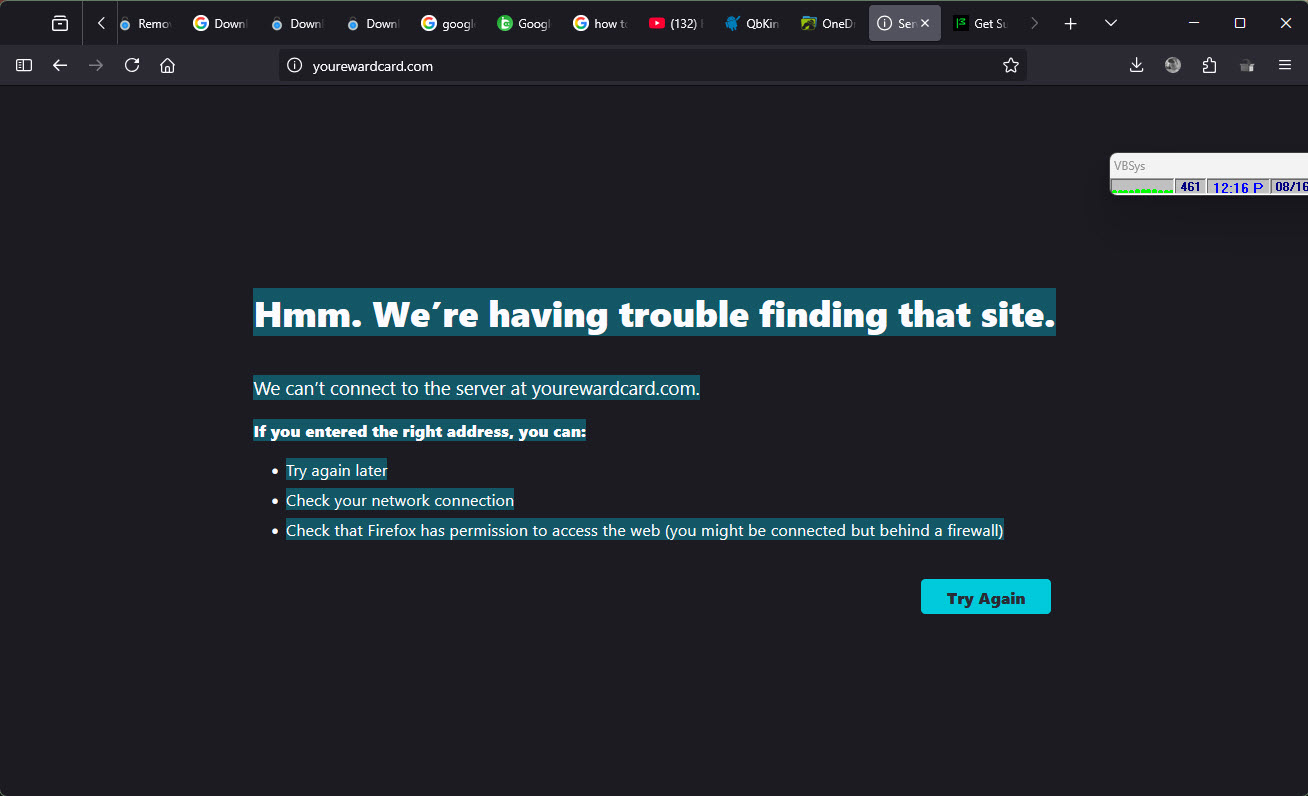Click the "Check that Firefox has permission" bullet
Viewport: 1308px width, 796px height.
point(644,530)
